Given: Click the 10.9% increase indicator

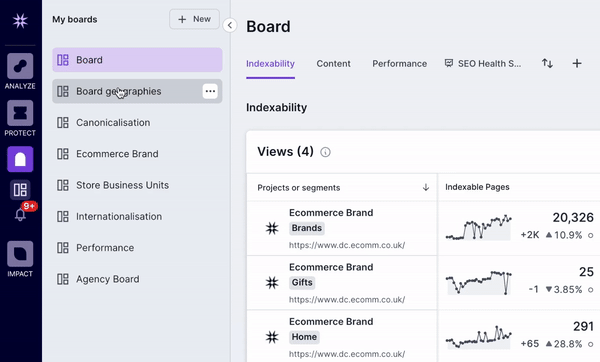Looking at the screenshot, I should [564, 235].
